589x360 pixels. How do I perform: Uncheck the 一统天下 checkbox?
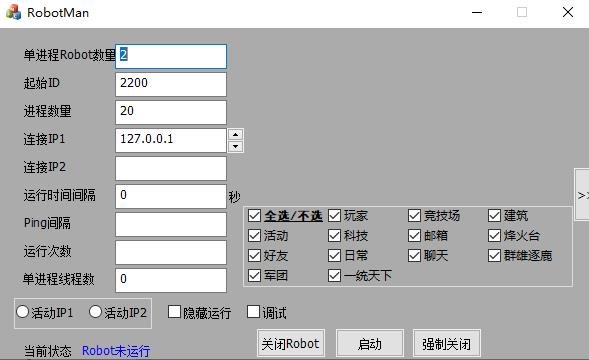pos(334,275)
